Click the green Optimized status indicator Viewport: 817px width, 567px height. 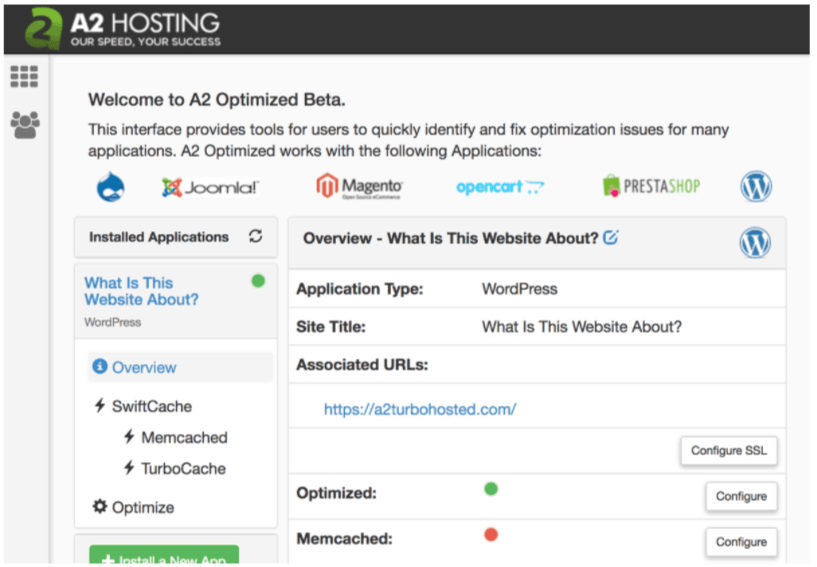pos(491,489)
